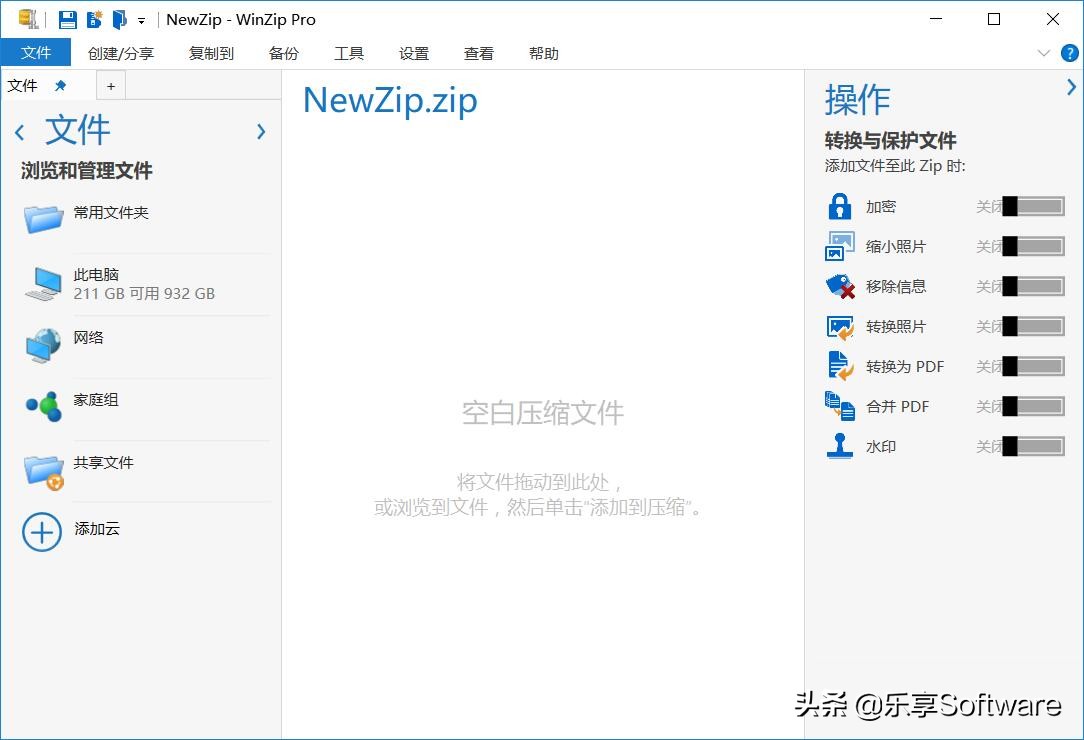Open the 复制到 ribbon tab
The image size is (1084, 740).
tap(212, 53)
